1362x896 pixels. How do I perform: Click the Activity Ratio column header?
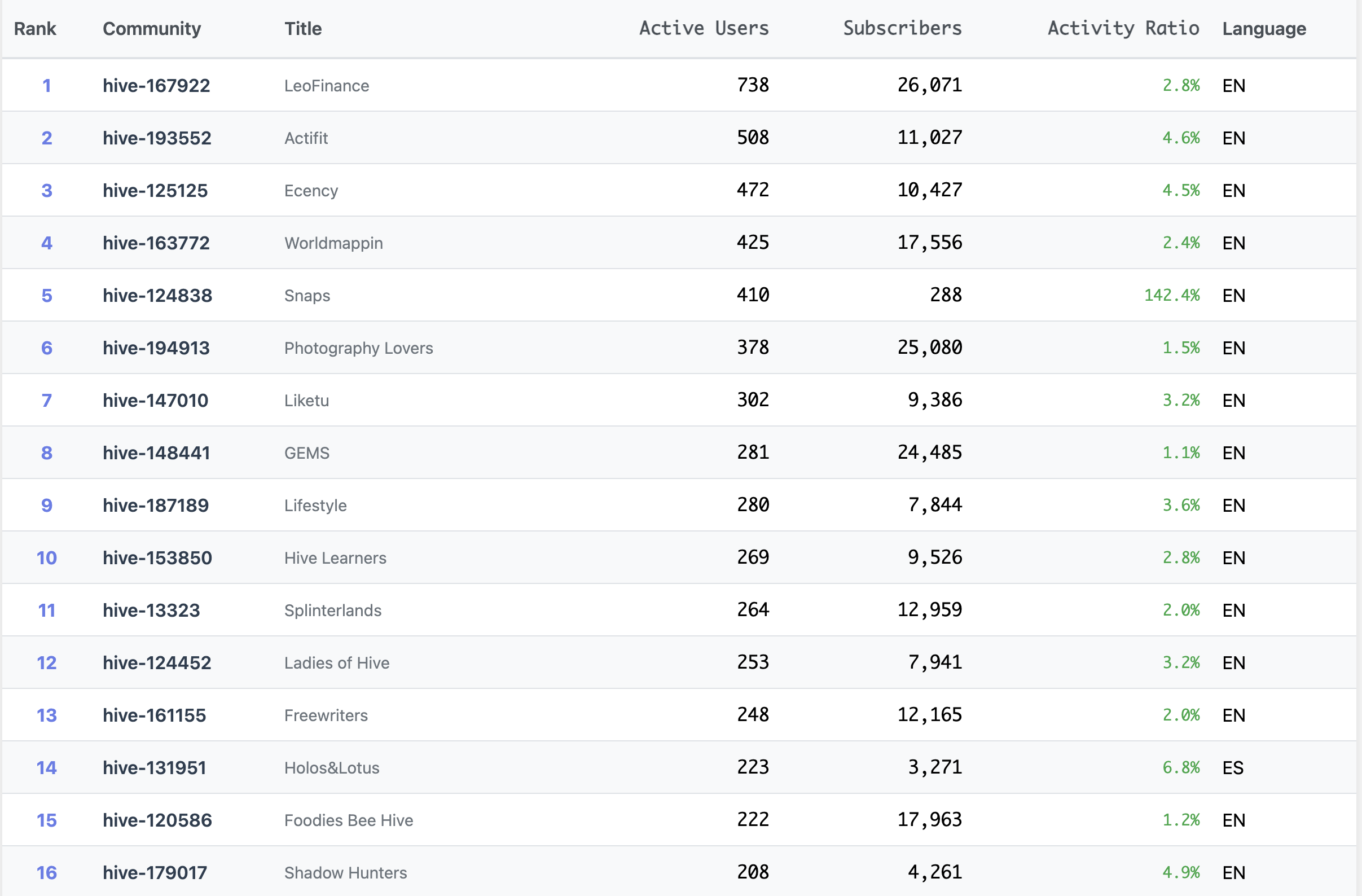click(1123, 28)
